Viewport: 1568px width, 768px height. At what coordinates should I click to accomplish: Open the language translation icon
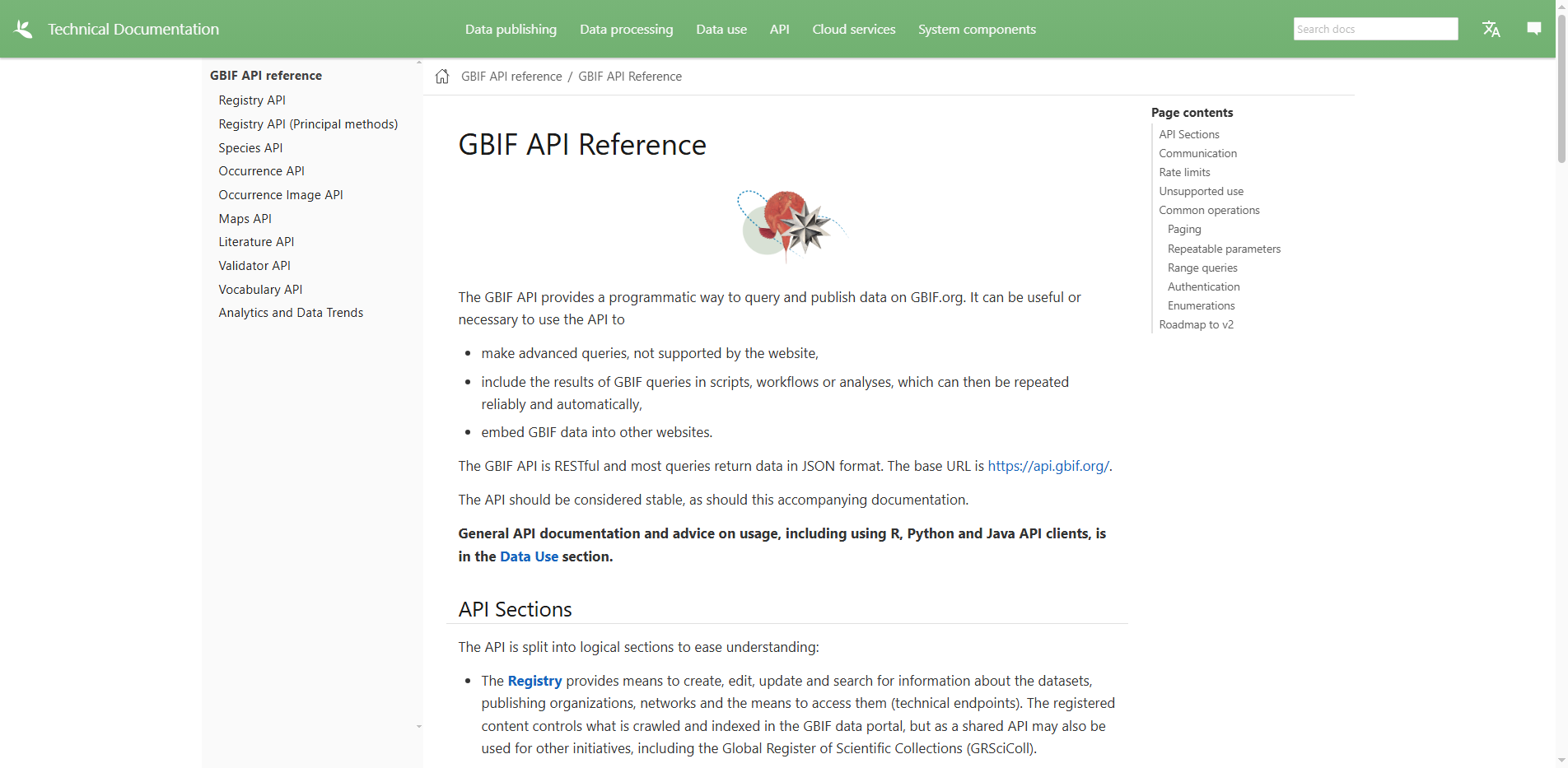tap(1491, 28)
